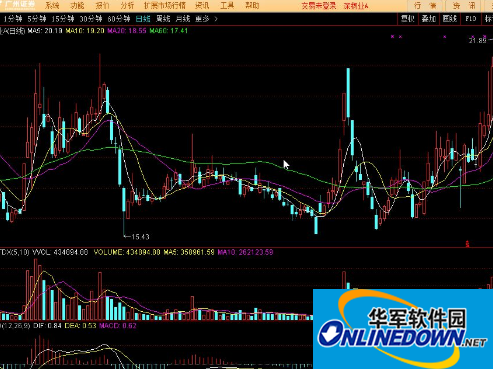Open the 功能 menu
Viewport: 493px width, 369px height.
[77, 5]
